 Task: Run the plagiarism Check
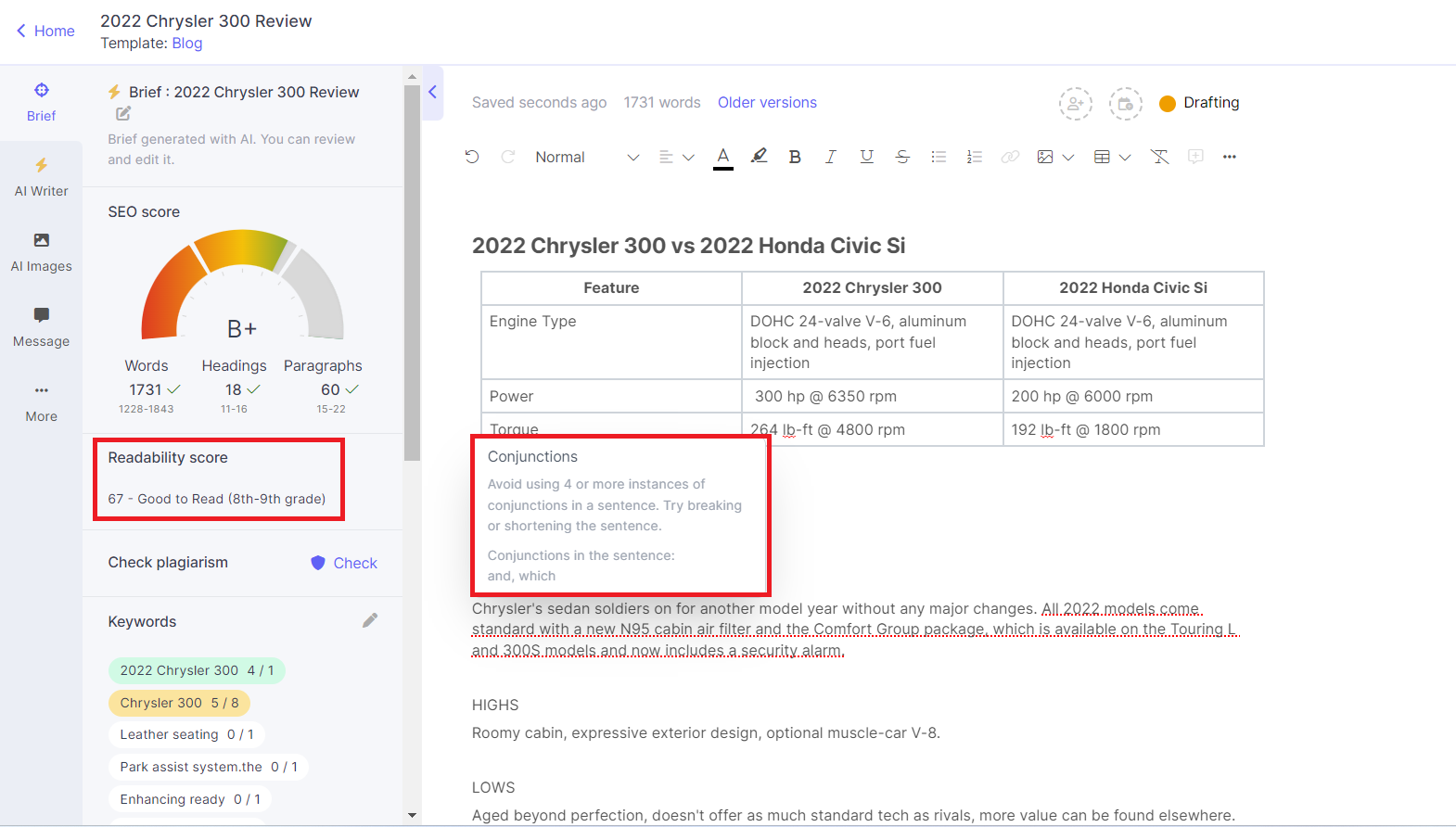[x=344, y=563]
